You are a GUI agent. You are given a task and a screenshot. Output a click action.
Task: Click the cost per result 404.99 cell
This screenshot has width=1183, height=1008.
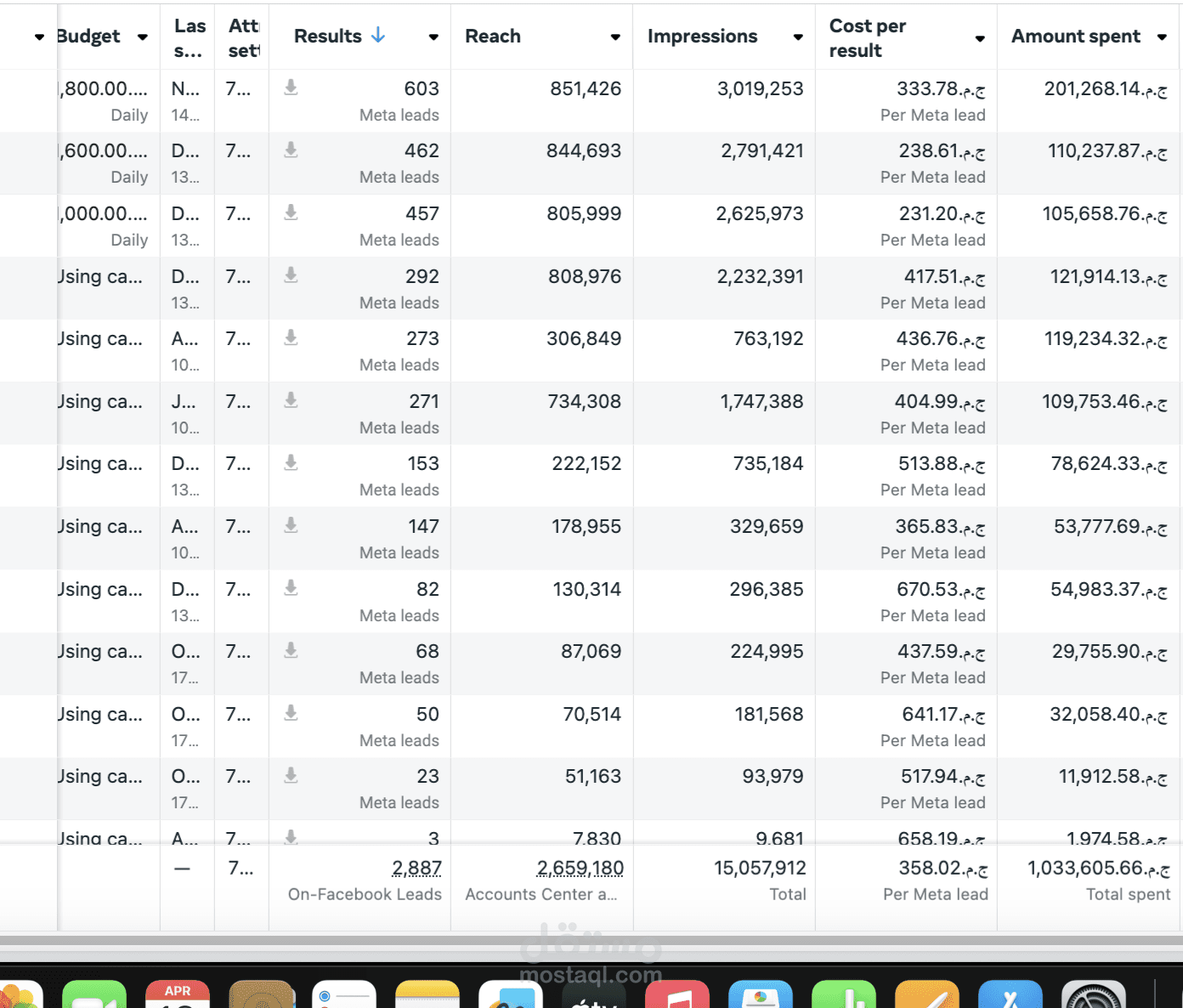coord(940,401)
